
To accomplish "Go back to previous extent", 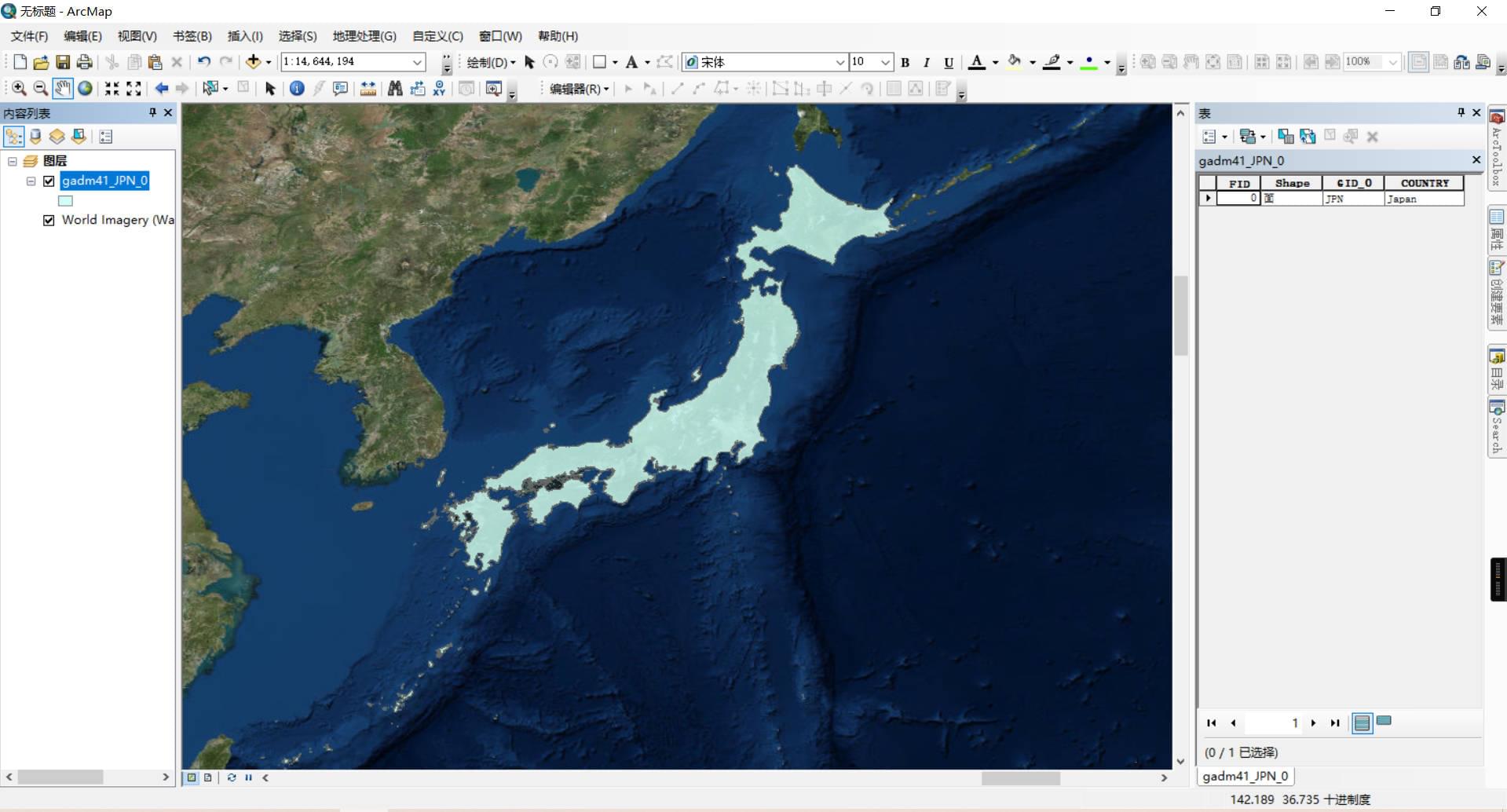I will (162, 89).
